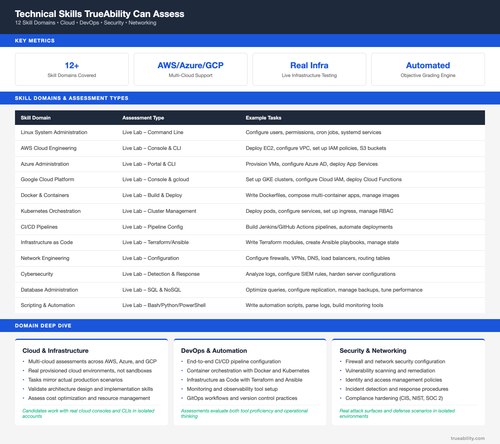The height and width of the screenshot is (444, 500).
Task: Click 'Infrastructure as Code' table cell
Action: point(47,242)
